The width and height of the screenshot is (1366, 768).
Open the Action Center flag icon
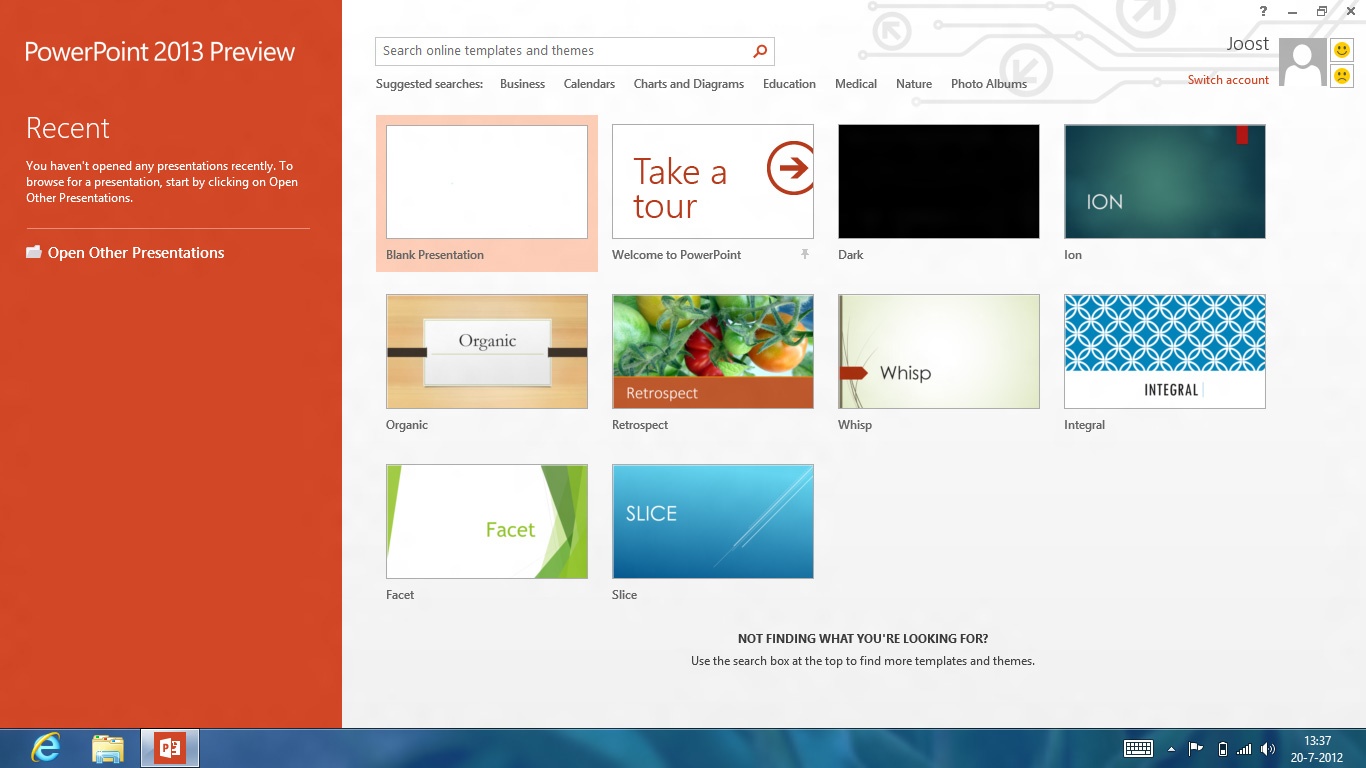(1195, 749)
